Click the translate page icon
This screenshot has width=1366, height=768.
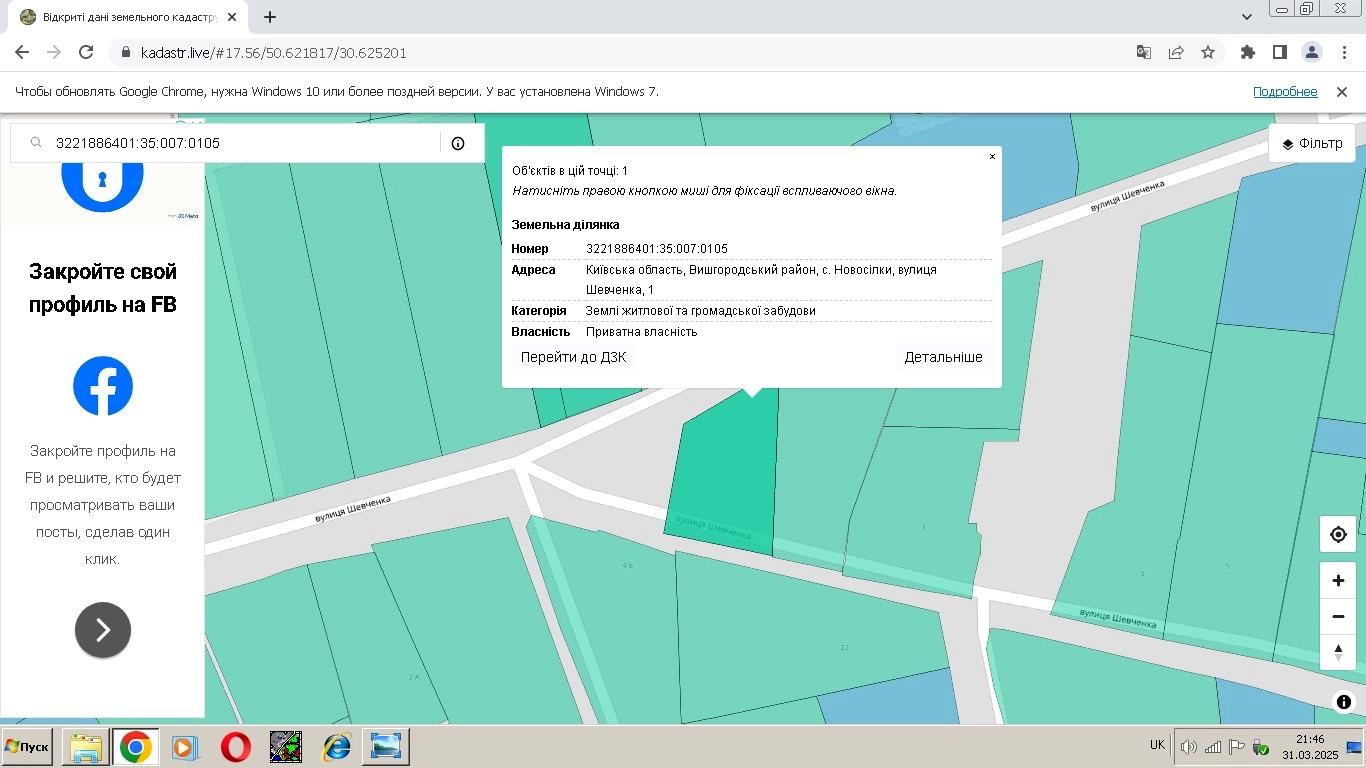(x=1144, y=53)
